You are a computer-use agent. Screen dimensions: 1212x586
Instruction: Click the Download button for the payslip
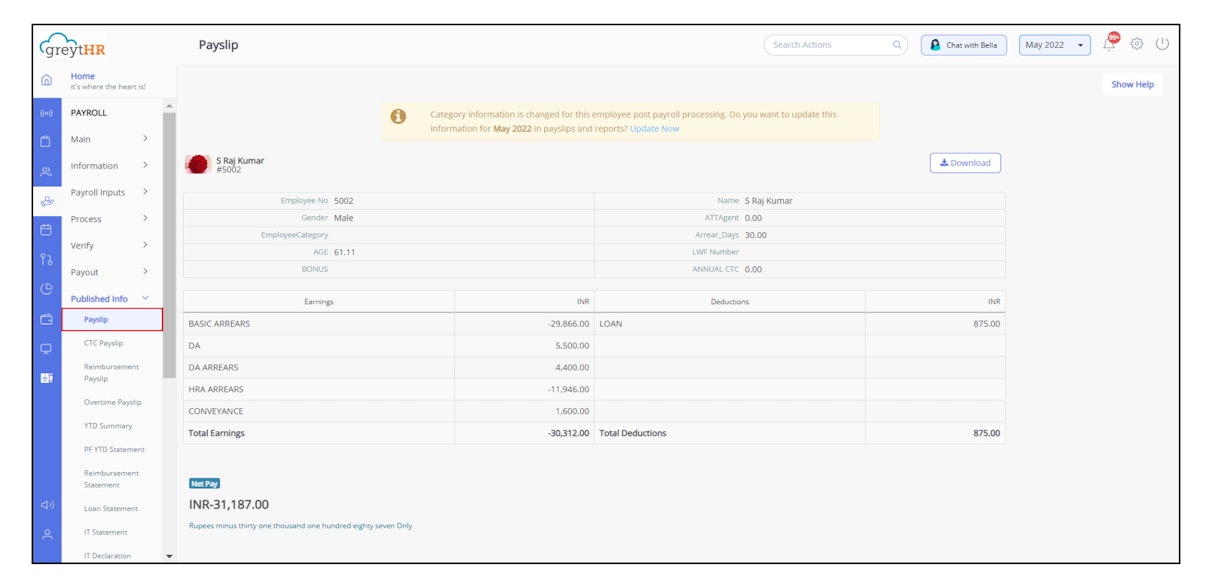point(966,162)
